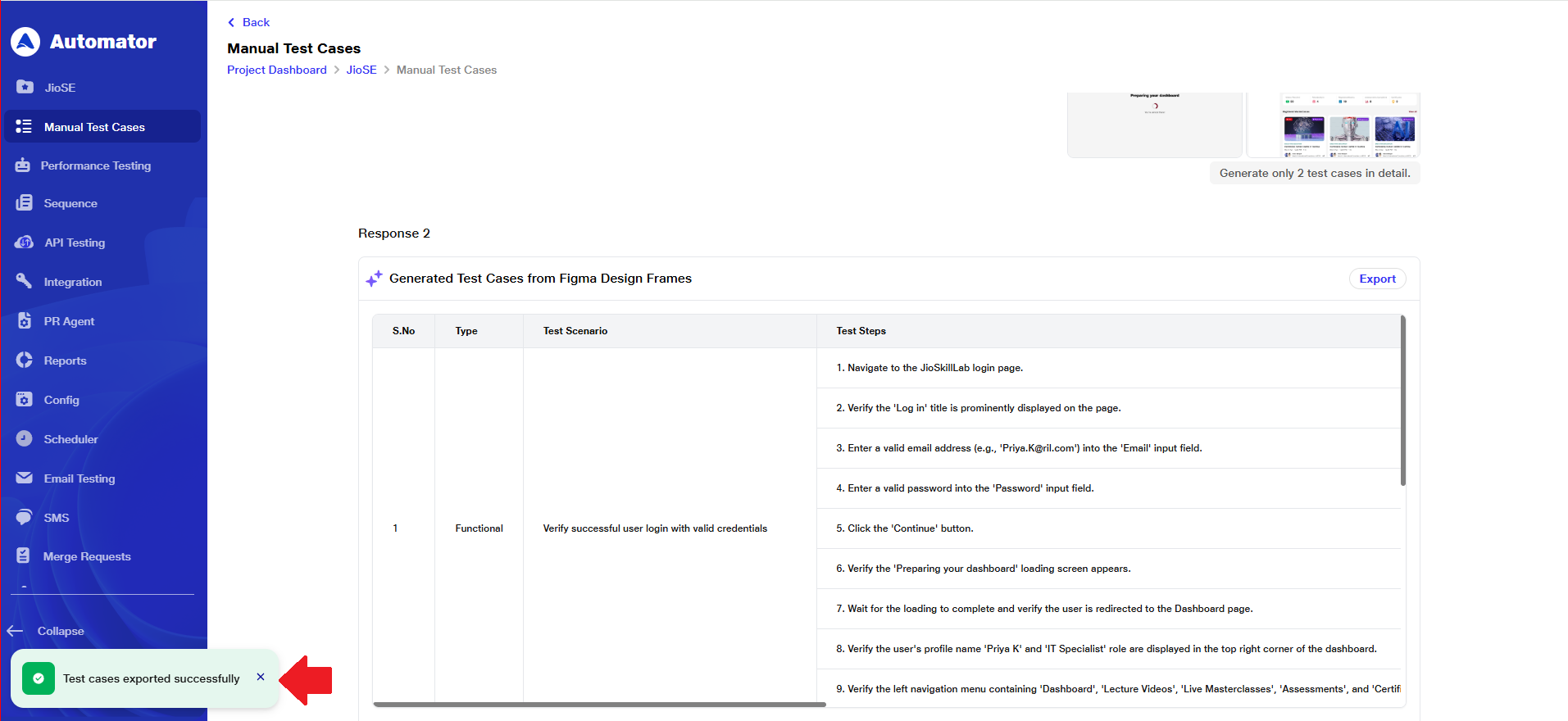This screenshot has width=1568, height=721.
Task: Navigate to JioSE breadcrumb link
Action: (x=361, y=70)
